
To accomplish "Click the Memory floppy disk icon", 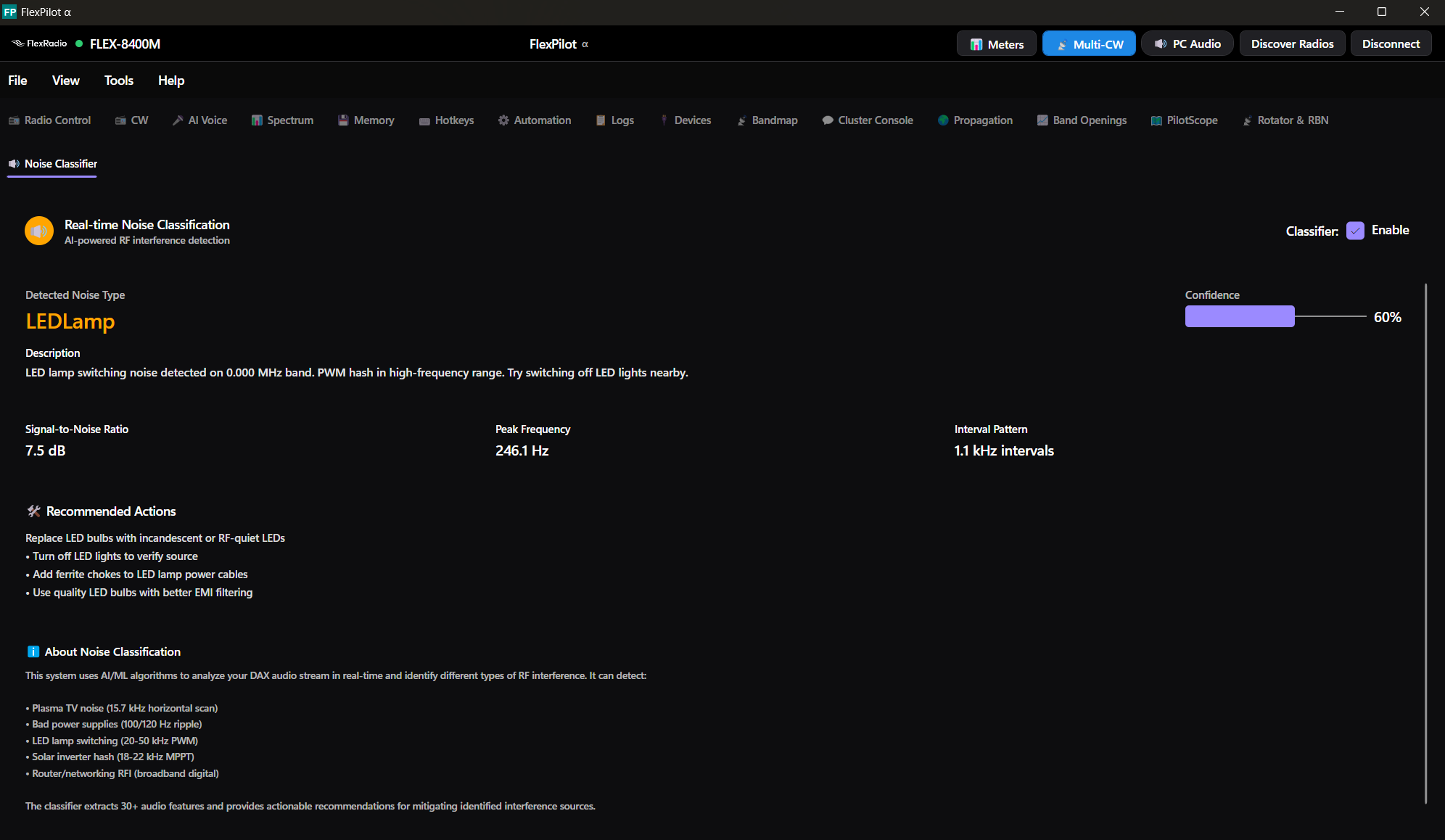I will (x=343, y=120).
